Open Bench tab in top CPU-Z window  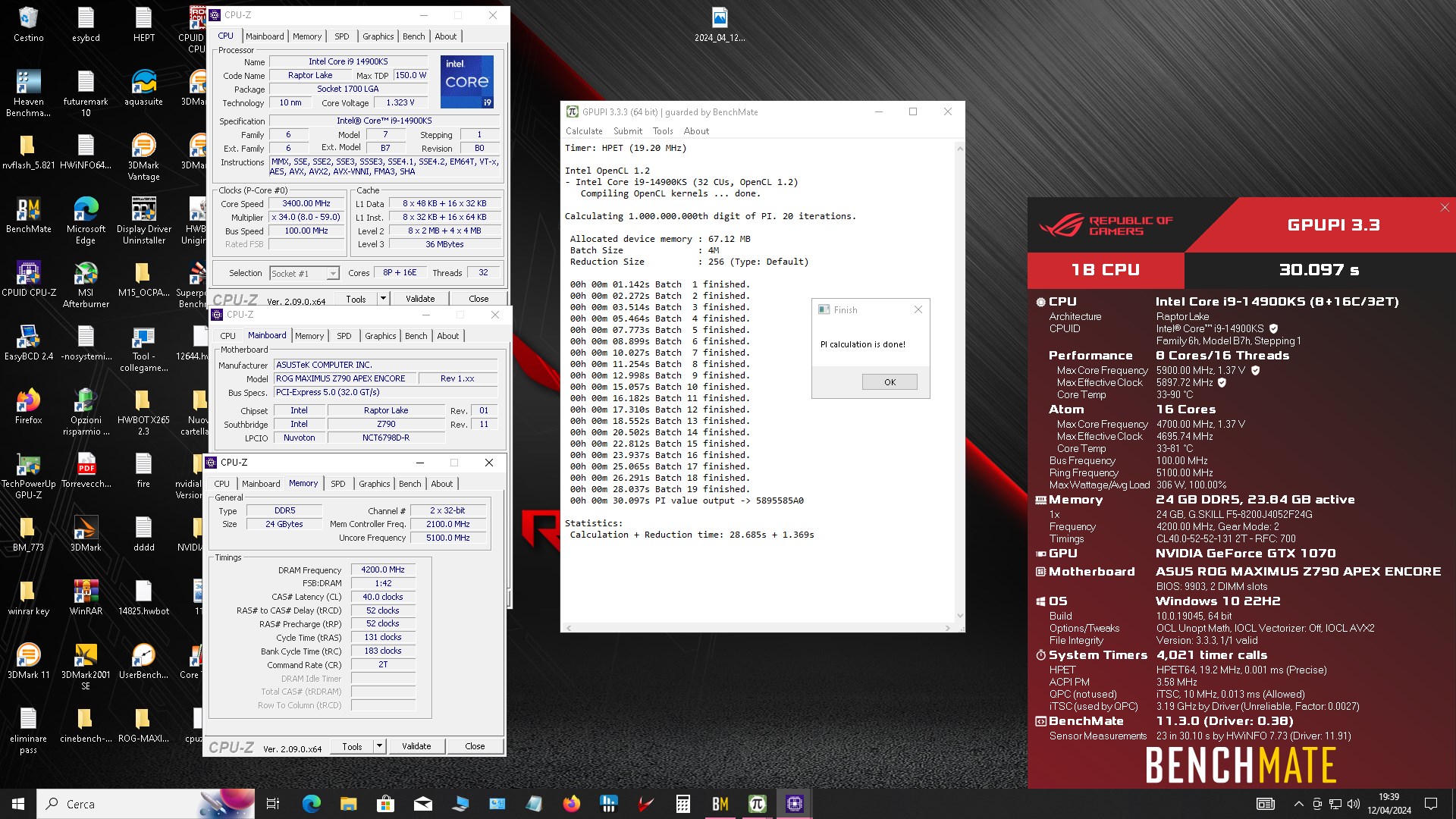(414, 36)
